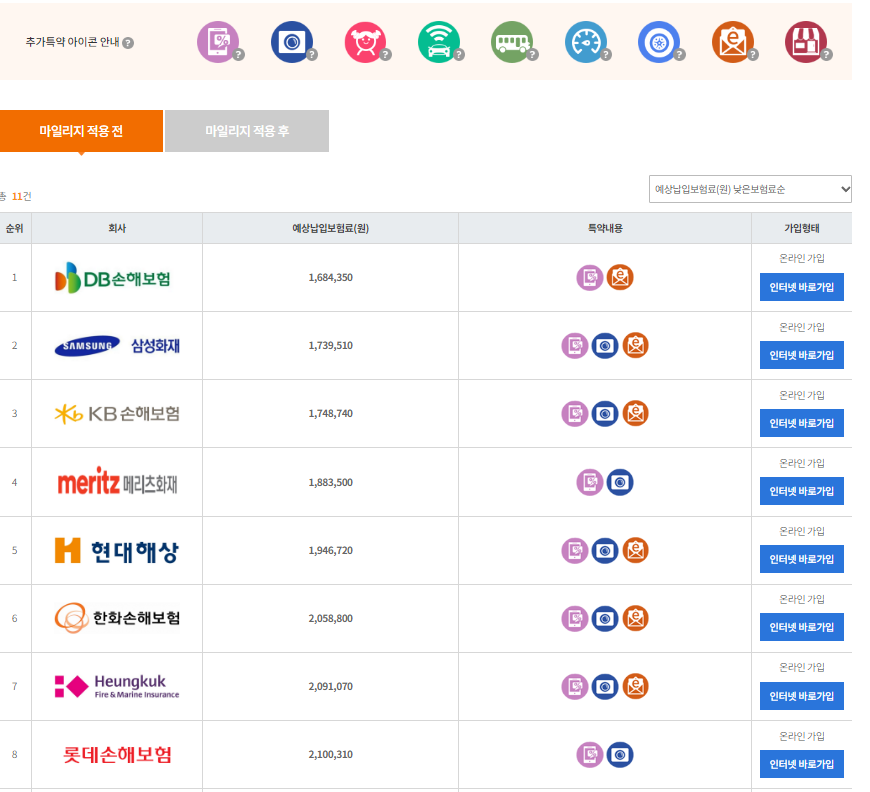Image resolution: width=870 pixels, height=792 pixels.
Task: Click the premium value 1,684,350
Action: tap(331, 278)
